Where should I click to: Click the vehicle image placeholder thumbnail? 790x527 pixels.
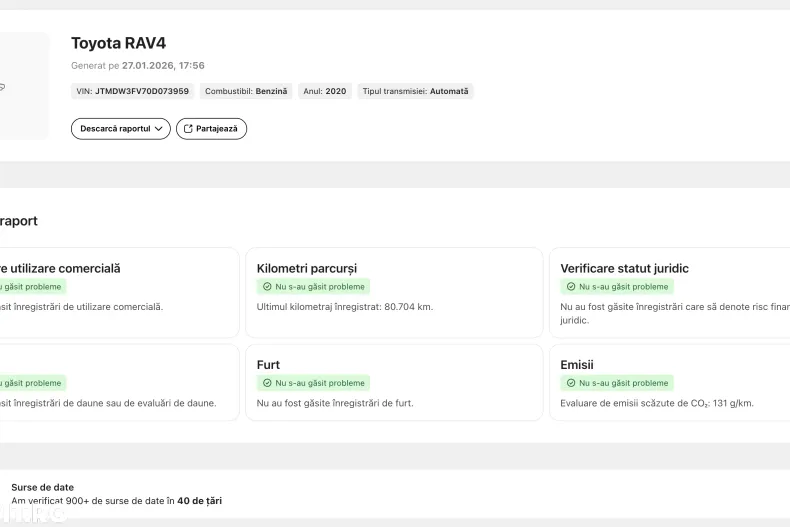[20, 86]
